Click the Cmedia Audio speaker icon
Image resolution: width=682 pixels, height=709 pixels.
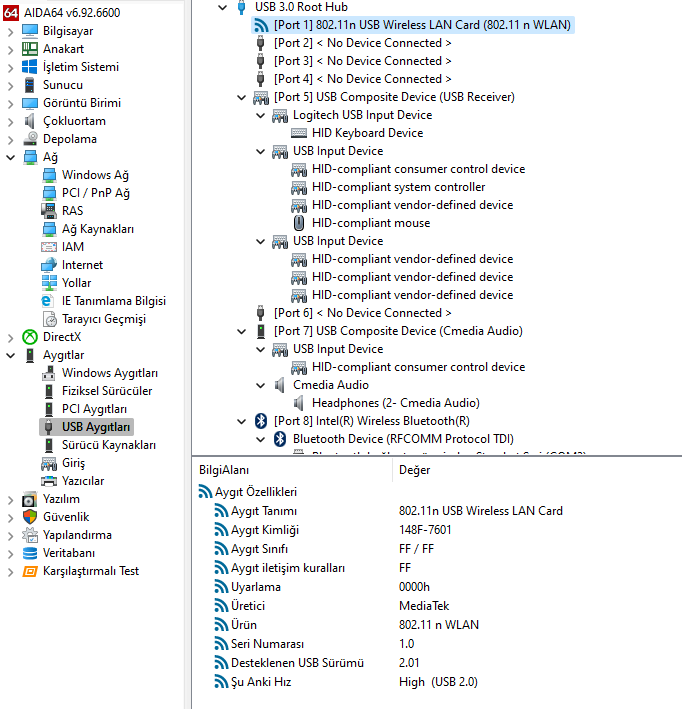[279, 385]
